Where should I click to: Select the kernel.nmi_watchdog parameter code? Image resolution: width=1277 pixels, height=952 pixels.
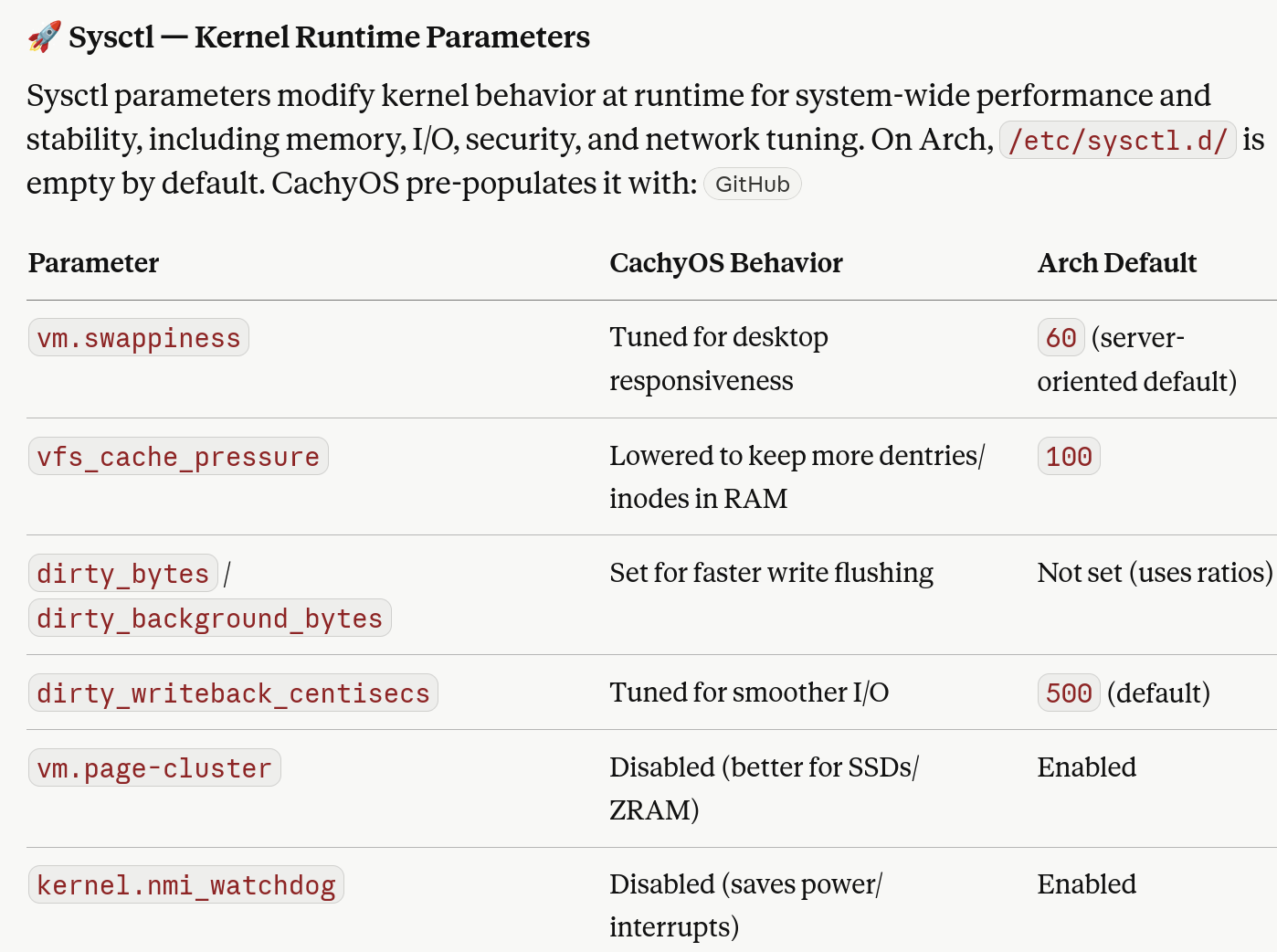coord(186,885)
